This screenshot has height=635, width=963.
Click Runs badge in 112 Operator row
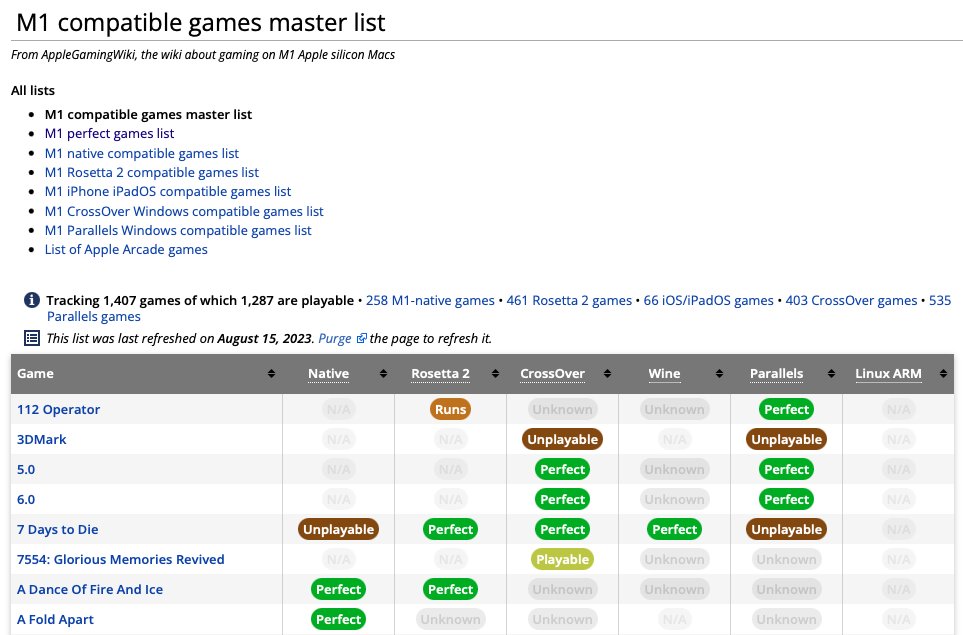[450, 410]
